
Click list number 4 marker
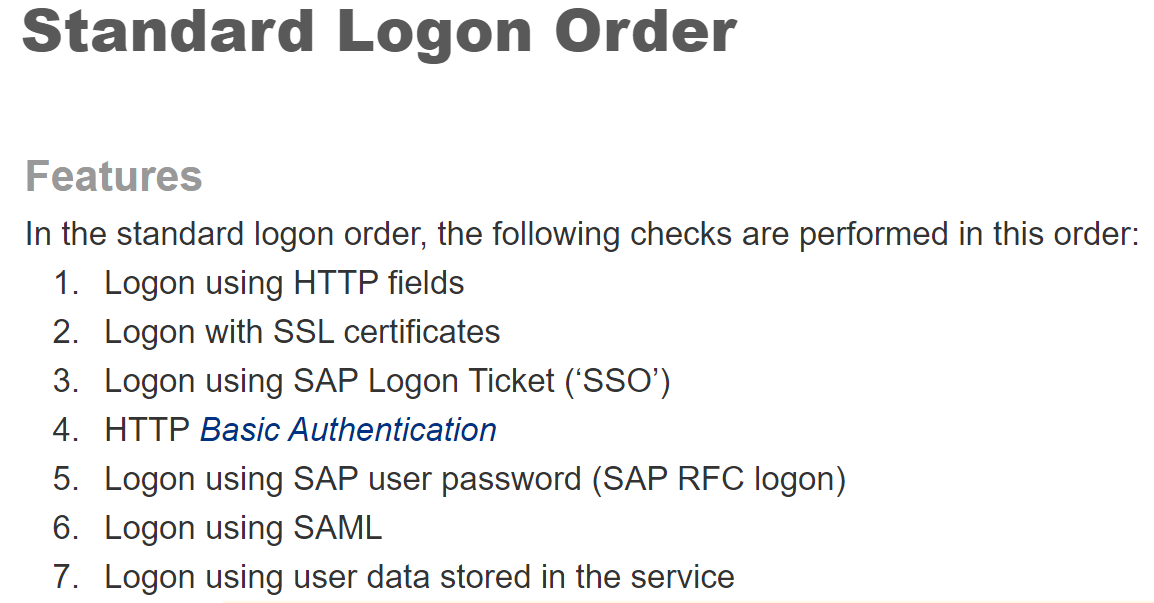pos(66,430)
